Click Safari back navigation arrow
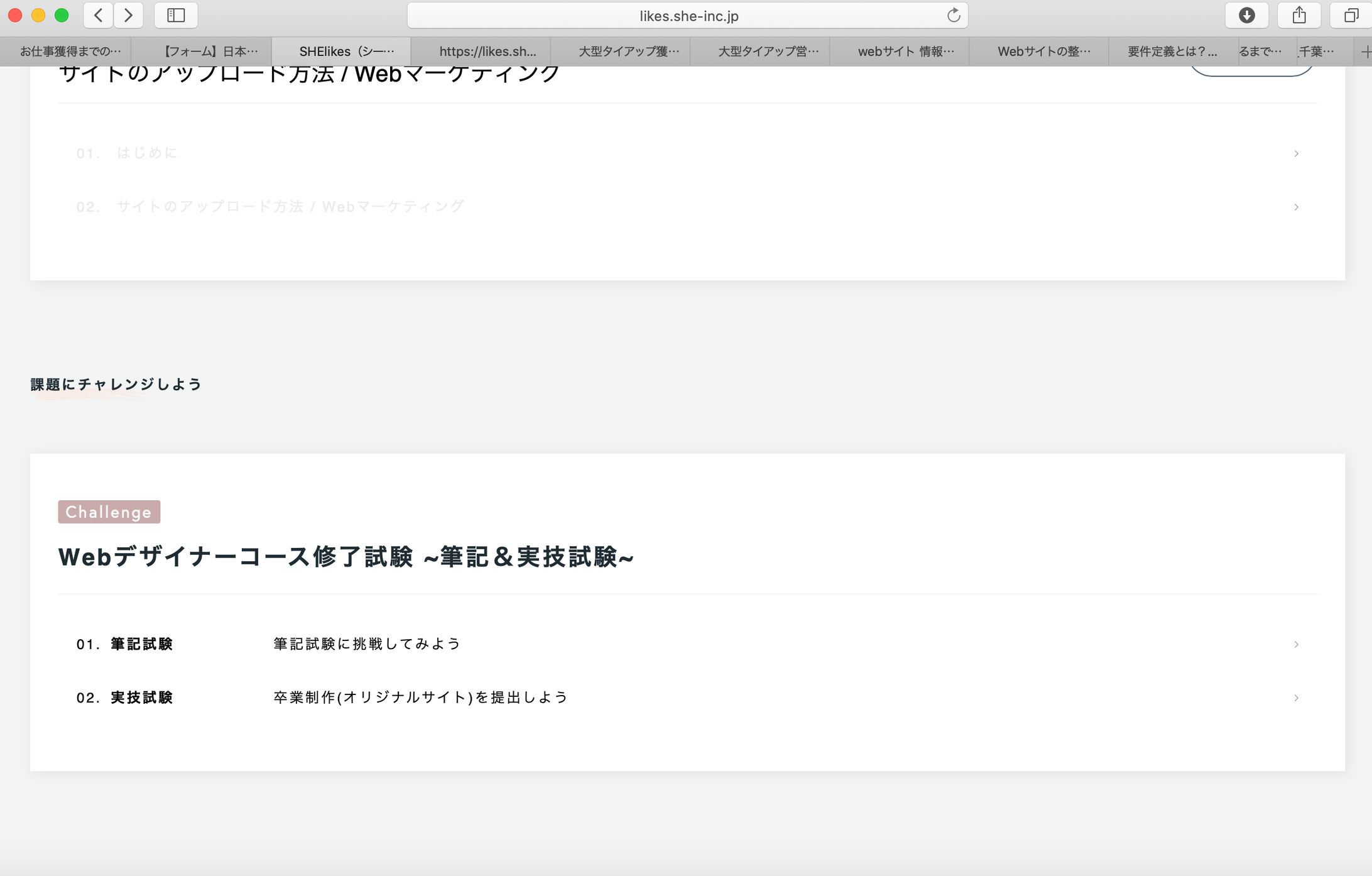 click(98, 15)
